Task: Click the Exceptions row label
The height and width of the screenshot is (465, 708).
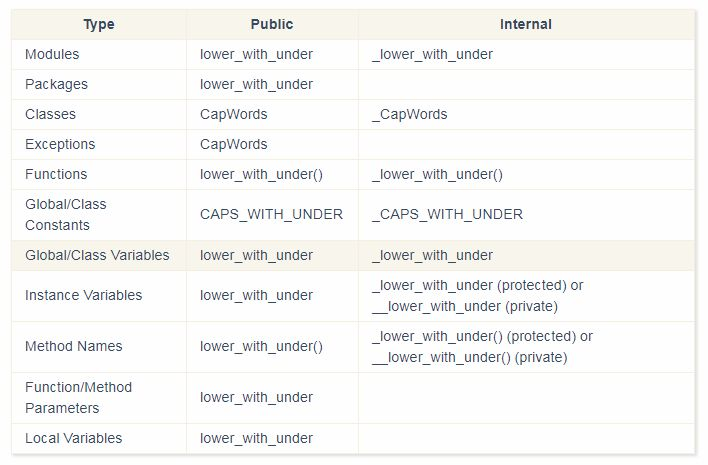Action: pyautogui.click(x=60, y=144)
